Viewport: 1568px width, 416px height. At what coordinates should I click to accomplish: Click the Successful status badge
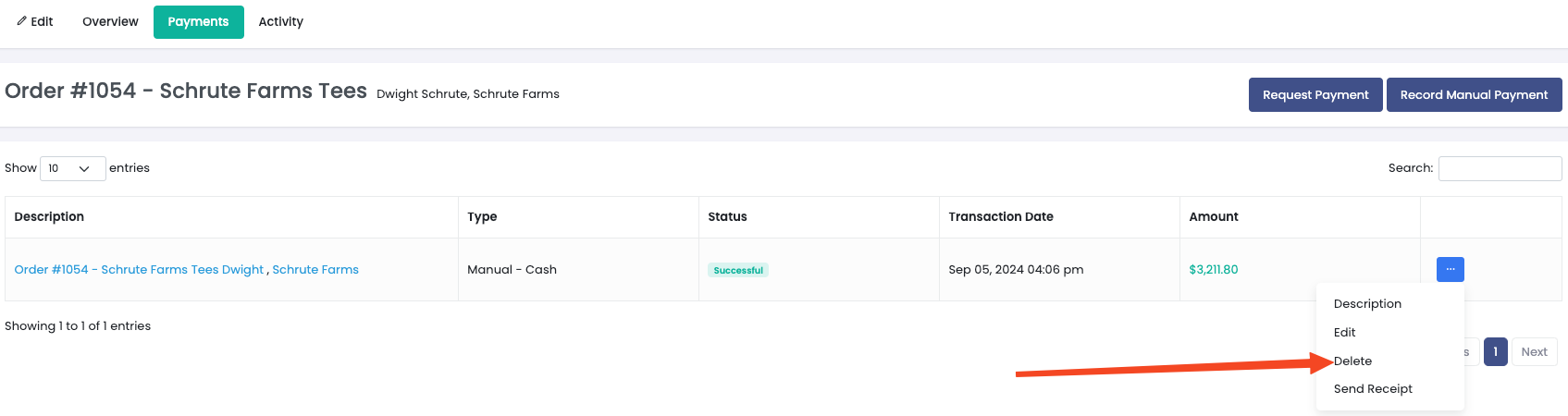(738, 270)
